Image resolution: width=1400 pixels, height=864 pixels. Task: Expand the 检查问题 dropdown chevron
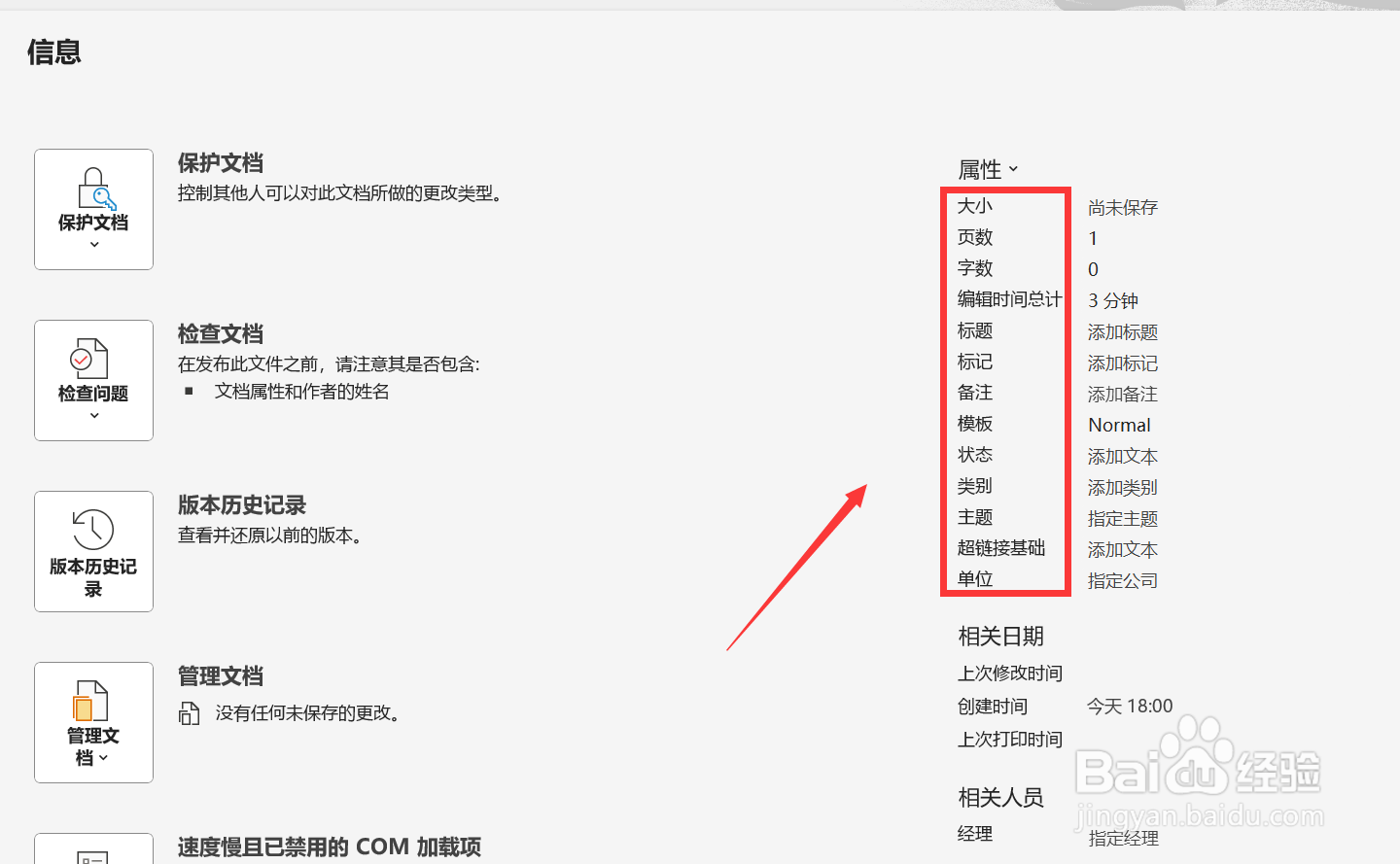click(x=93, y=416)
